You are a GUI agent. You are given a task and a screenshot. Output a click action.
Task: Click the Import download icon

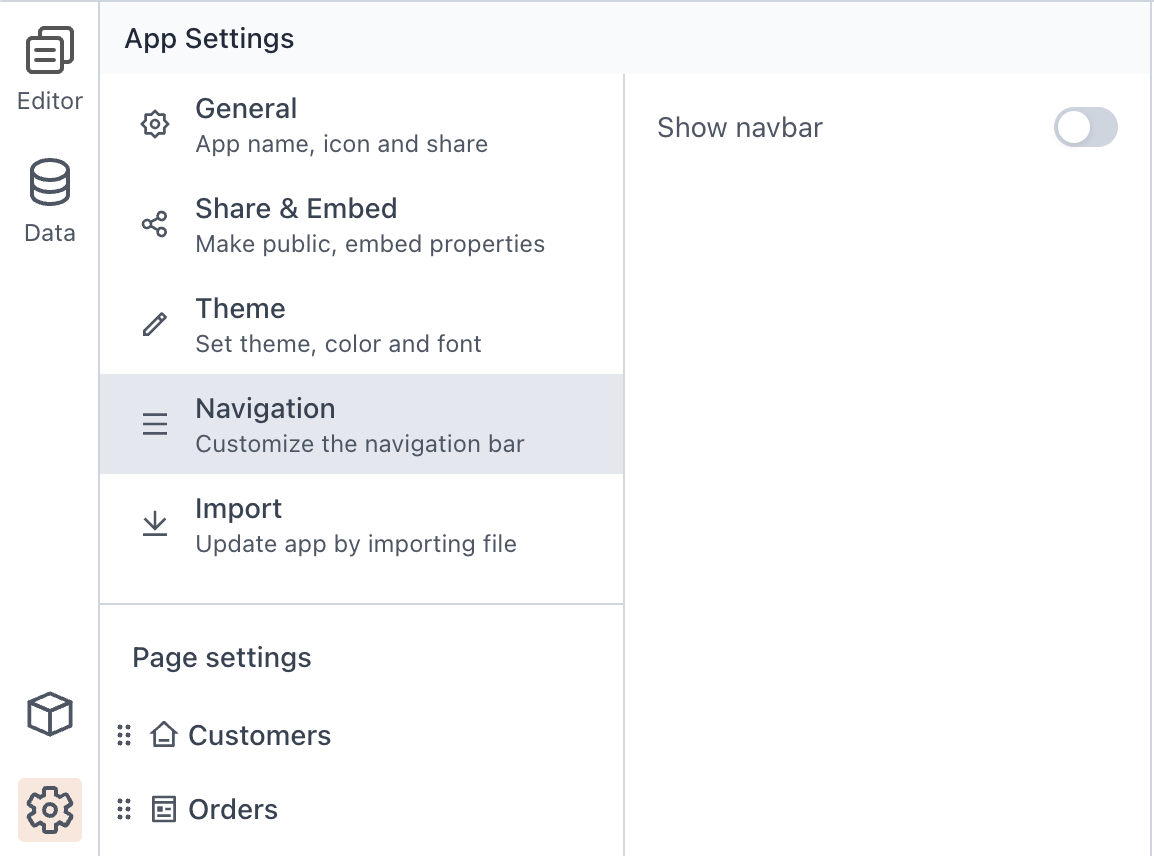(x=154, y=524)
